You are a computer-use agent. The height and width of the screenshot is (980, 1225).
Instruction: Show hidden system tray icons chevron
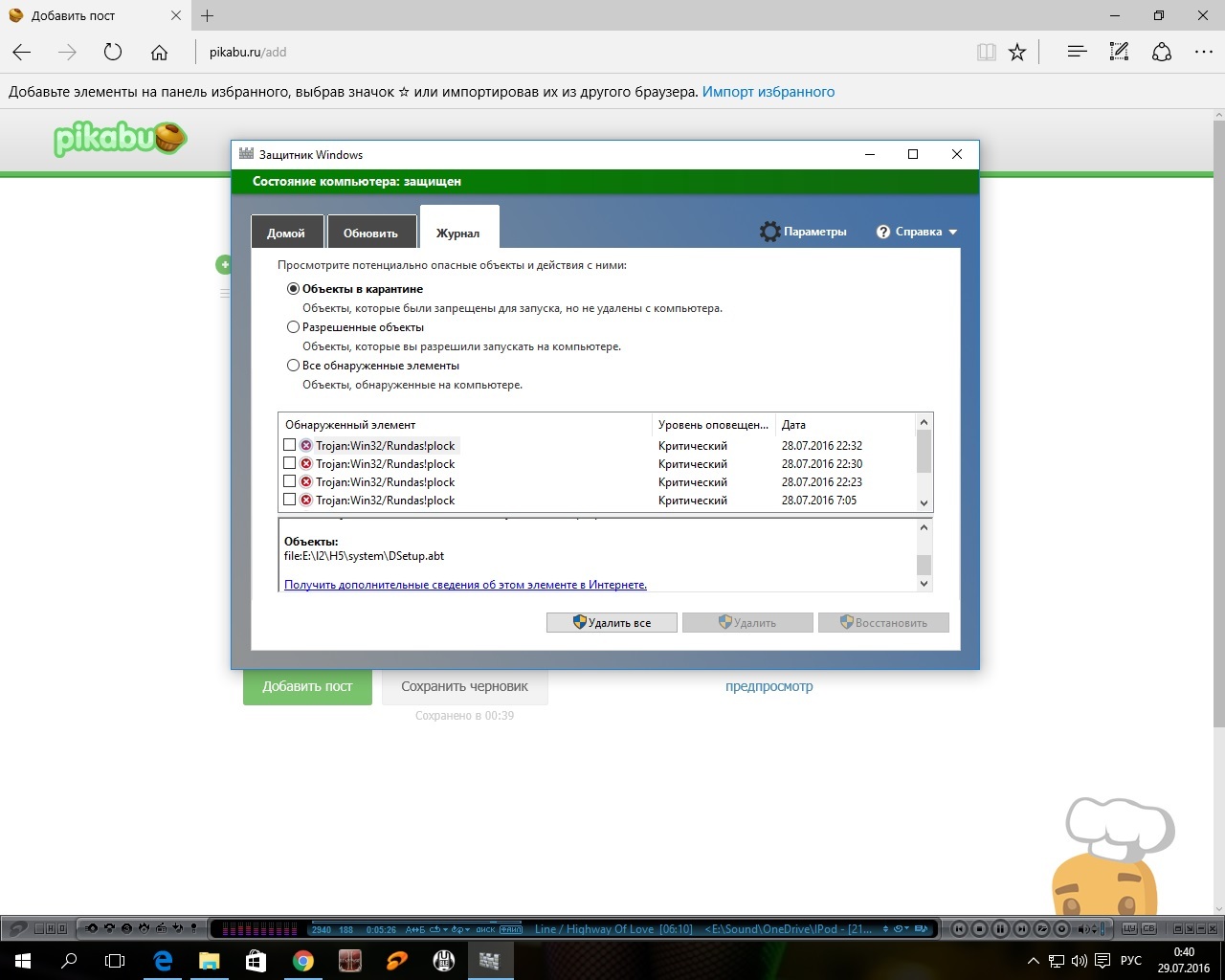(1033, 960)
